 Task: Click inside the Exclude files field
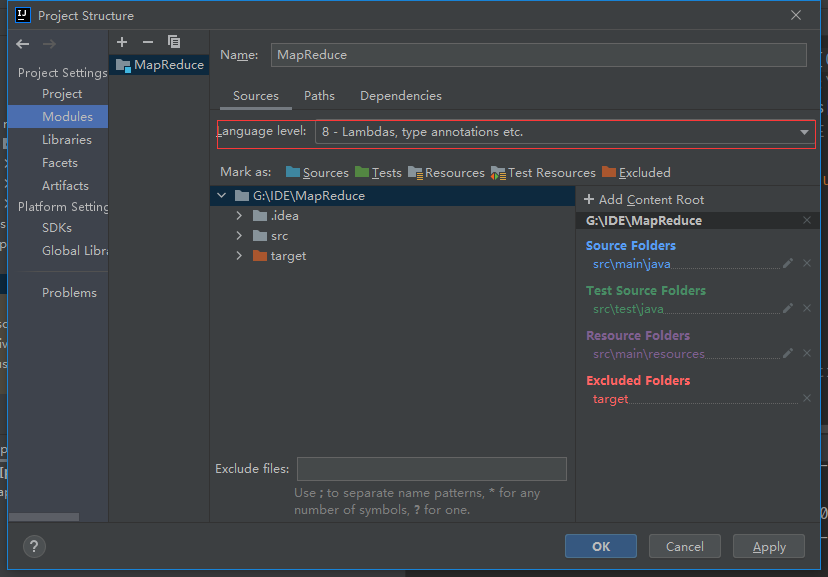click(x=431, y=468)
